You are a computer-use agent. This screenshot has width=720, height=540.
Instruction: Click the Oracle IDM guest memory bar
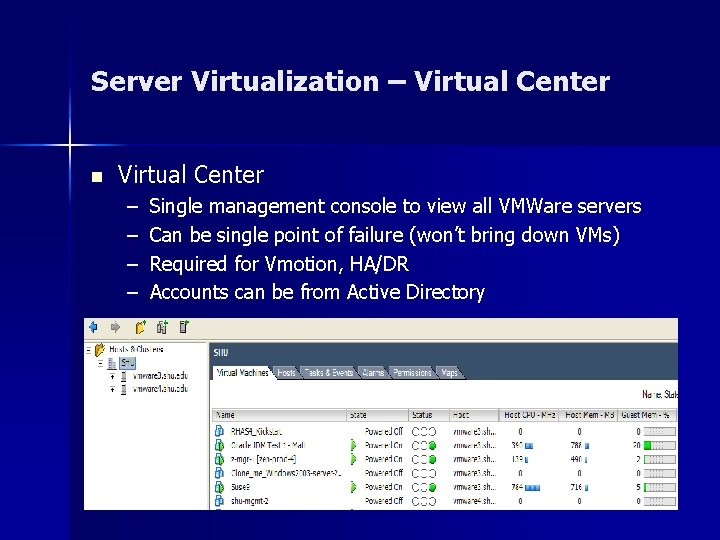(x=659, y=445)
